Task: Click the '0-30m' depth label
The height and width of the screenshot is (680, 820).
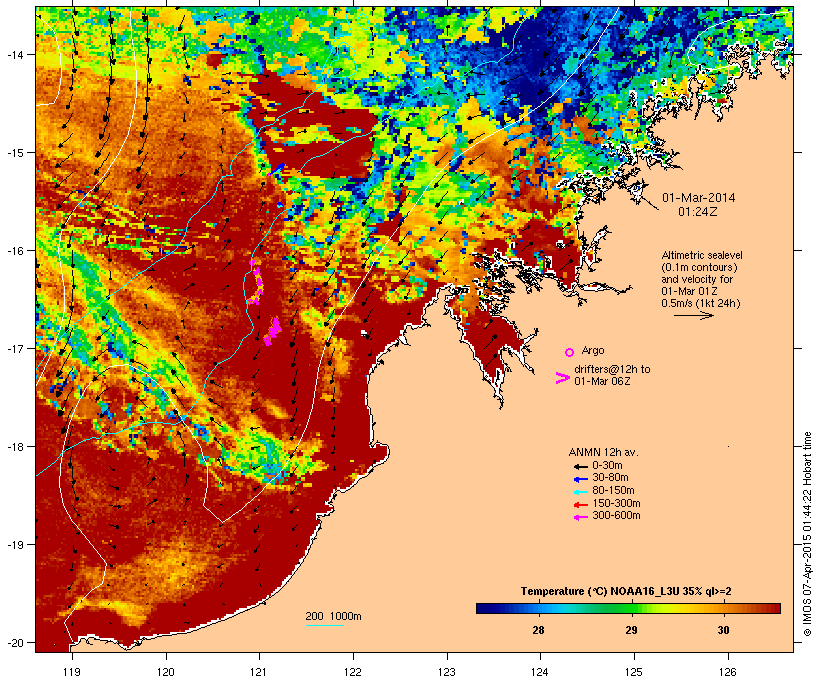Action: point(607,466)
